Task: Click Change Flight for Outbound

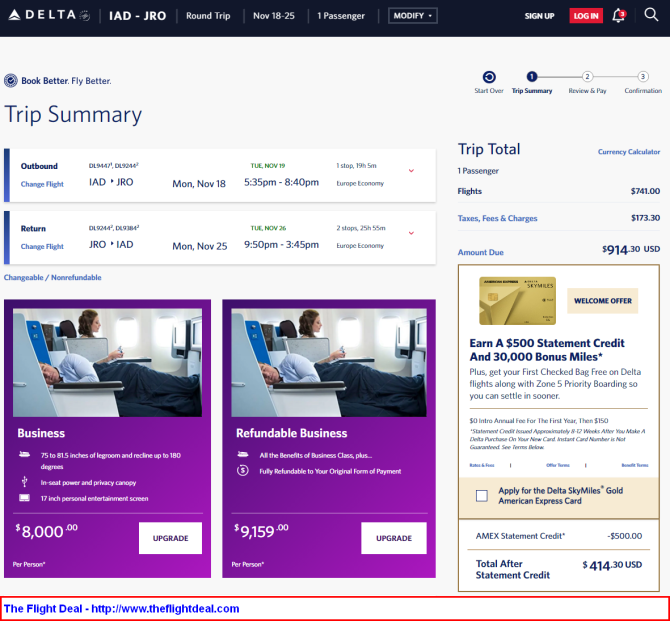Action: (42, 184)
